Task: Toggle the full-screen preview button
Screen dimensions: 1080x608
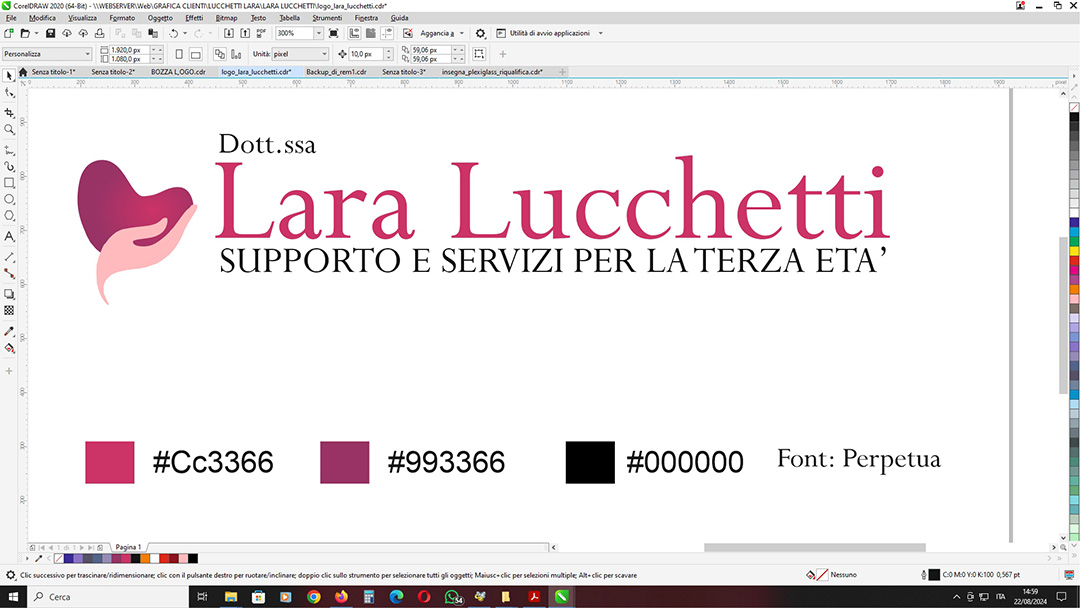Action: (x=333, y=33)
